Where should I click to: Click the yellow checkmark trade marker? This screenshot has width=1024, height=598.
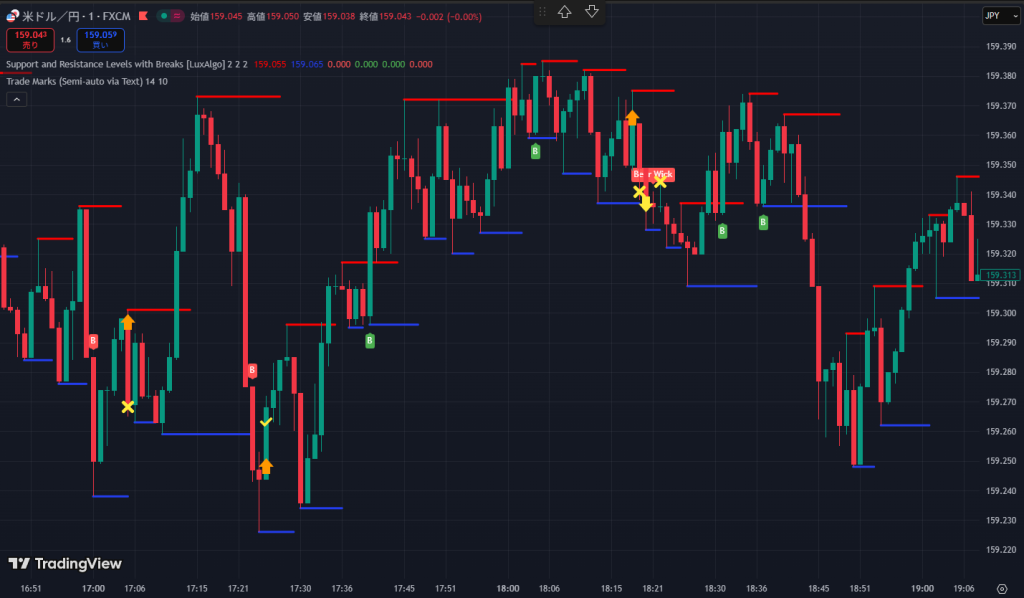(x=265, y=422)
